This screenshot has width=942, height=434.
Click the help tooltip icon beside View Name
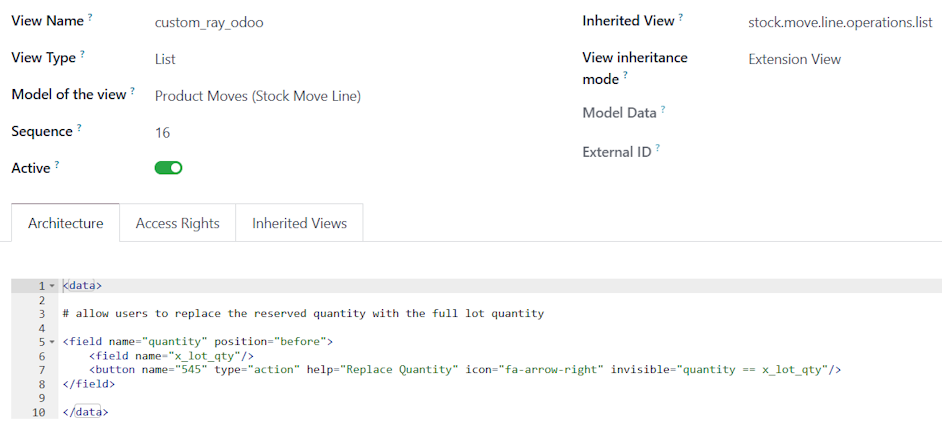click(x=90, y=17)
